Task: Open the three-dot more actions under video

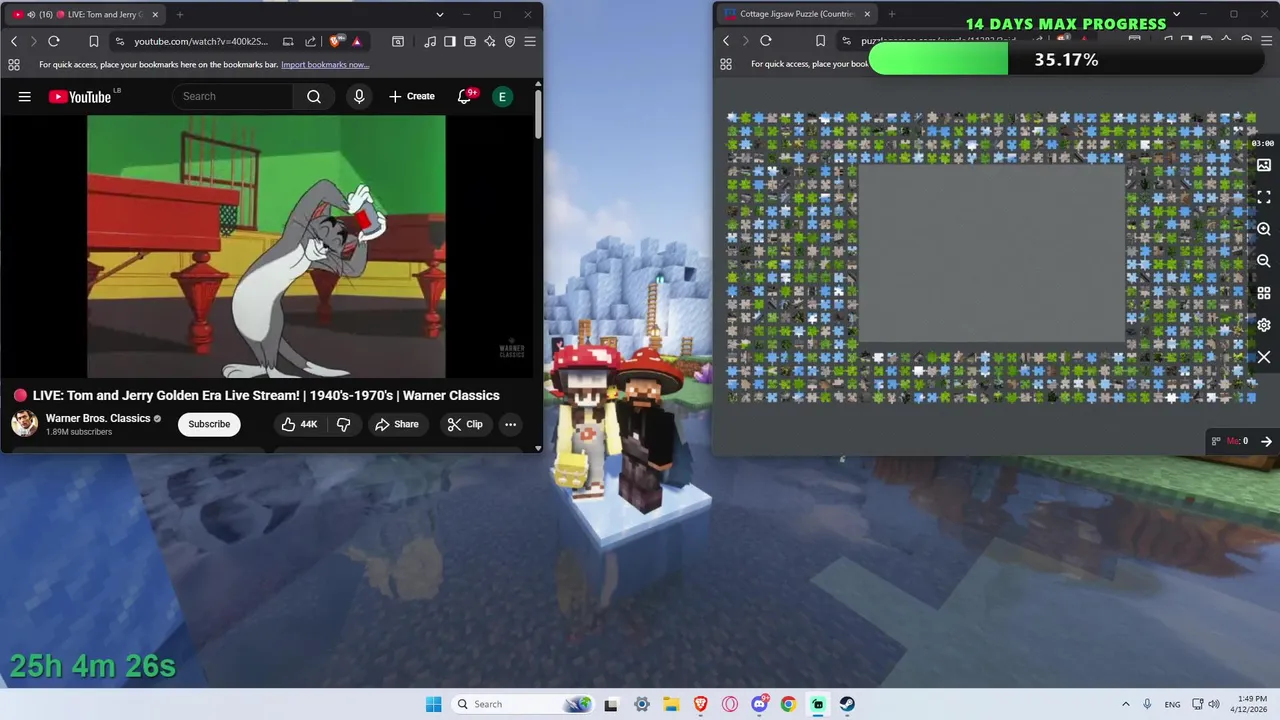Action: pyautogui.click(x=510, y=424)
